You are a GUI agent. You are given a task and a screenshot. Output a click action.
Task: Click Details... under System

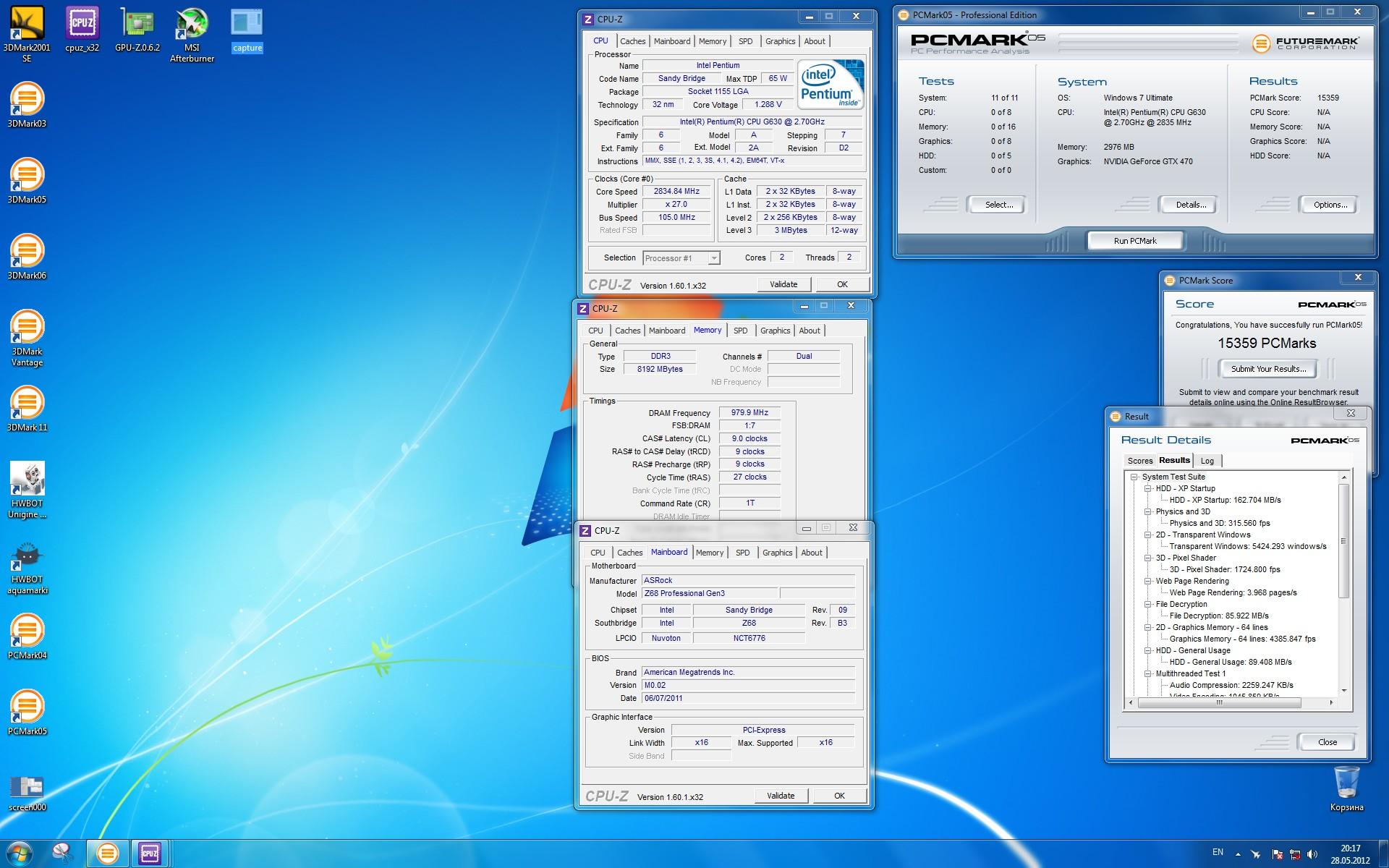point(1190,205)
